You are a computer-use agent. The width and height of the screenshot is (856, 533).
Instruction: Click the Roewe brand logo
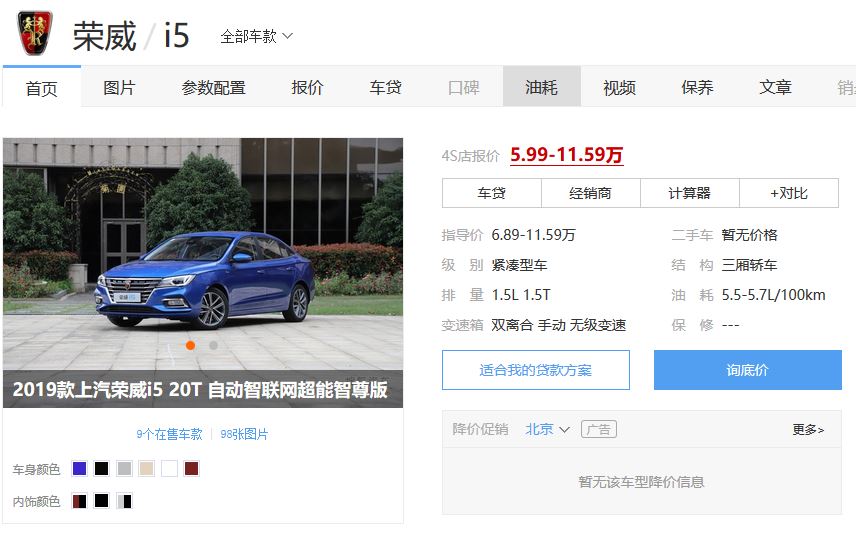click(x=35, y=34)
